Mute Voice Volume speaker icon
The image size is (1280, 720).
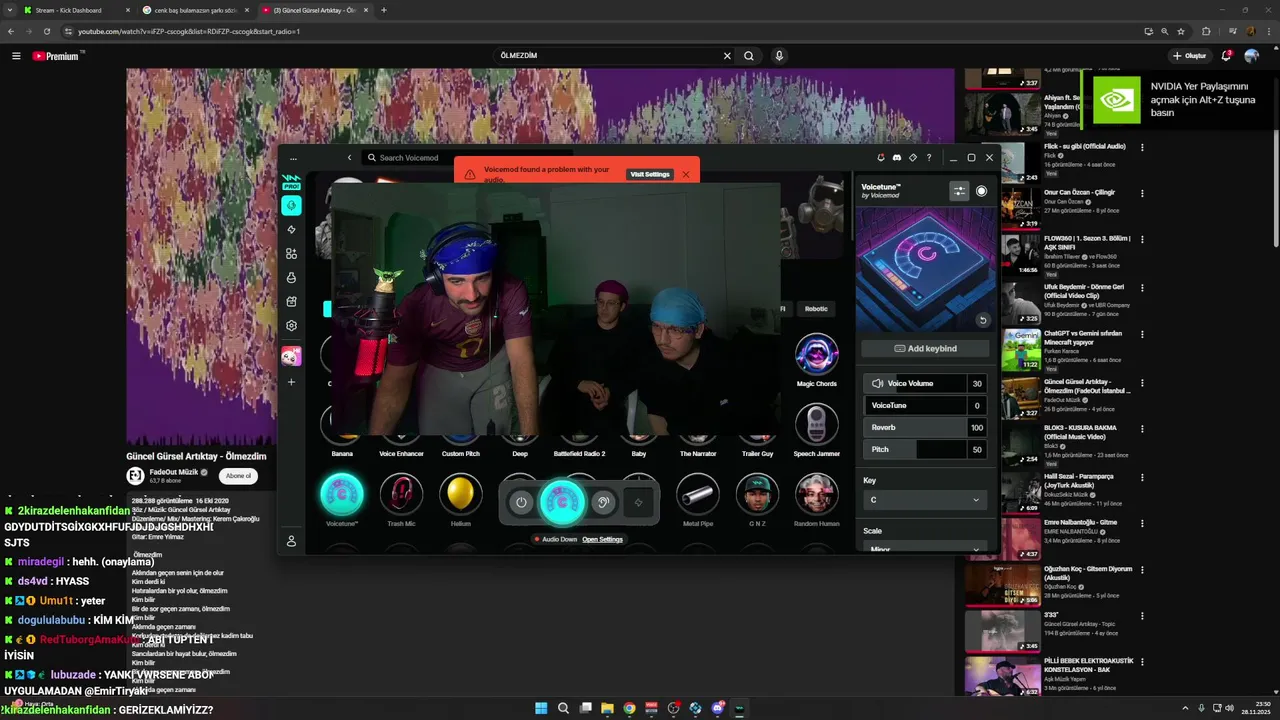pyautogui.click(x=877, y=383)
